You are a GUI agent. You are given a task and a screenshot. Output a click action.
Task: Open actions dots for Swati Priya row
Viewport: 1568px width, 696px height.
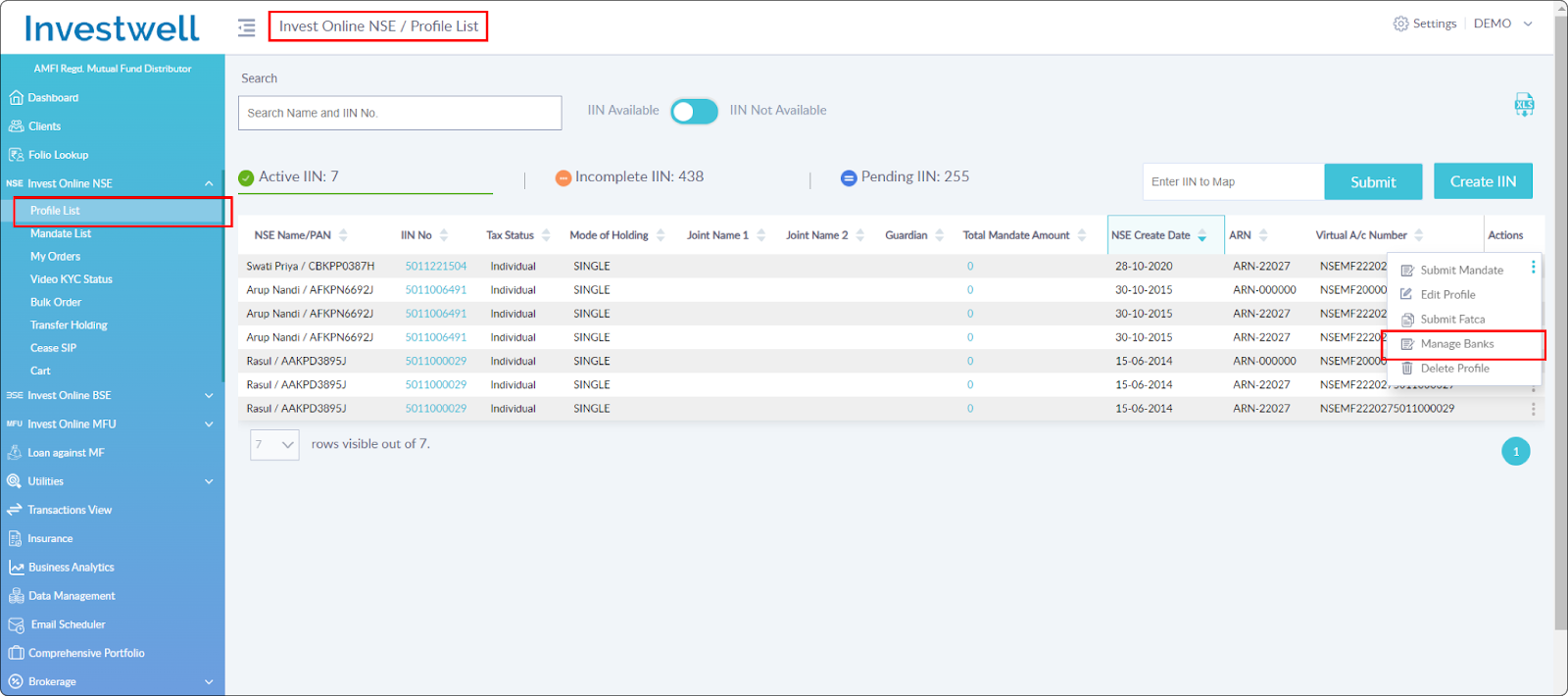tap(1534, 268)
